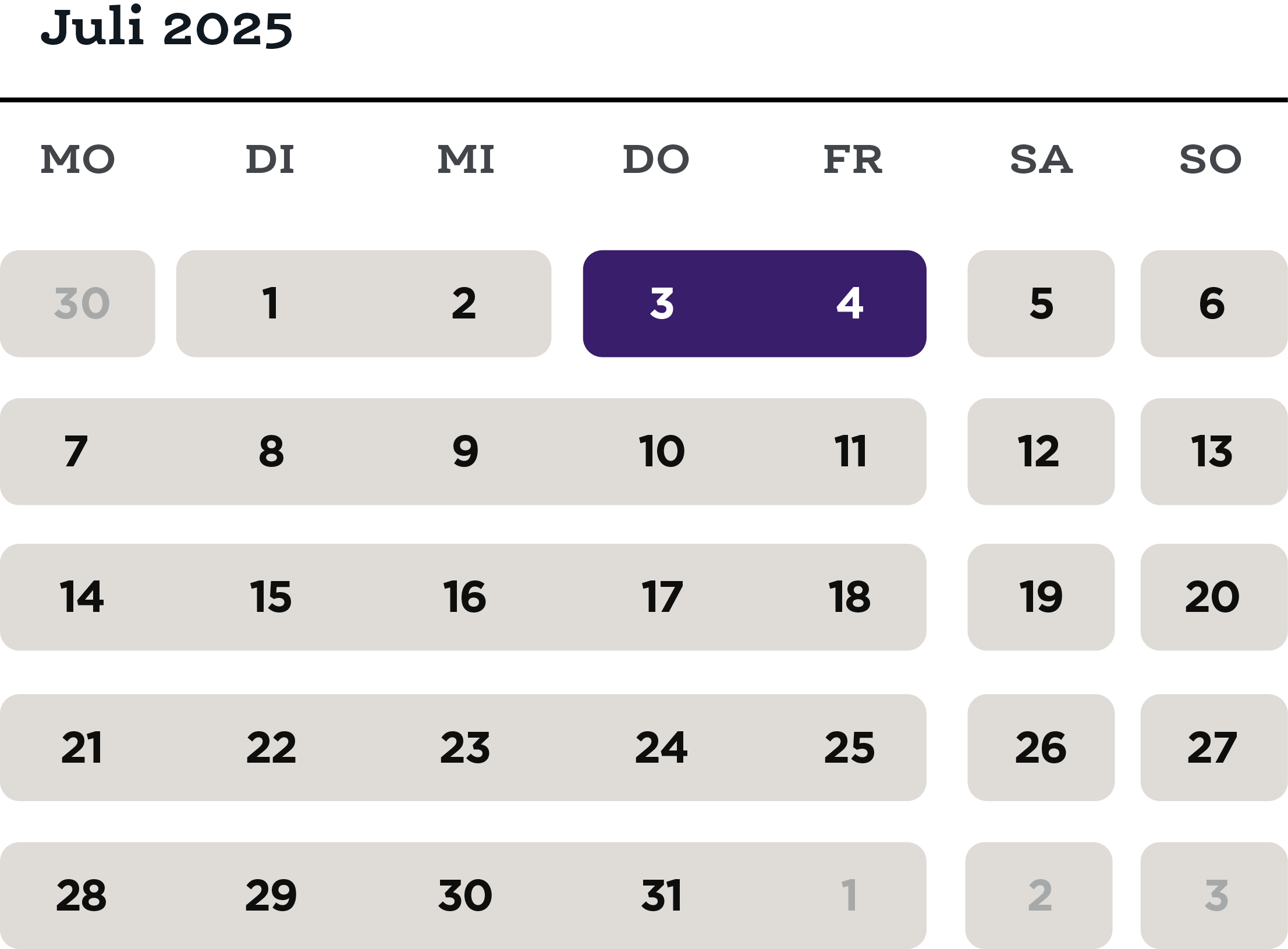
Task: Select Saturday July 26
Action: pyautogui.click(x=1041, y=748)
